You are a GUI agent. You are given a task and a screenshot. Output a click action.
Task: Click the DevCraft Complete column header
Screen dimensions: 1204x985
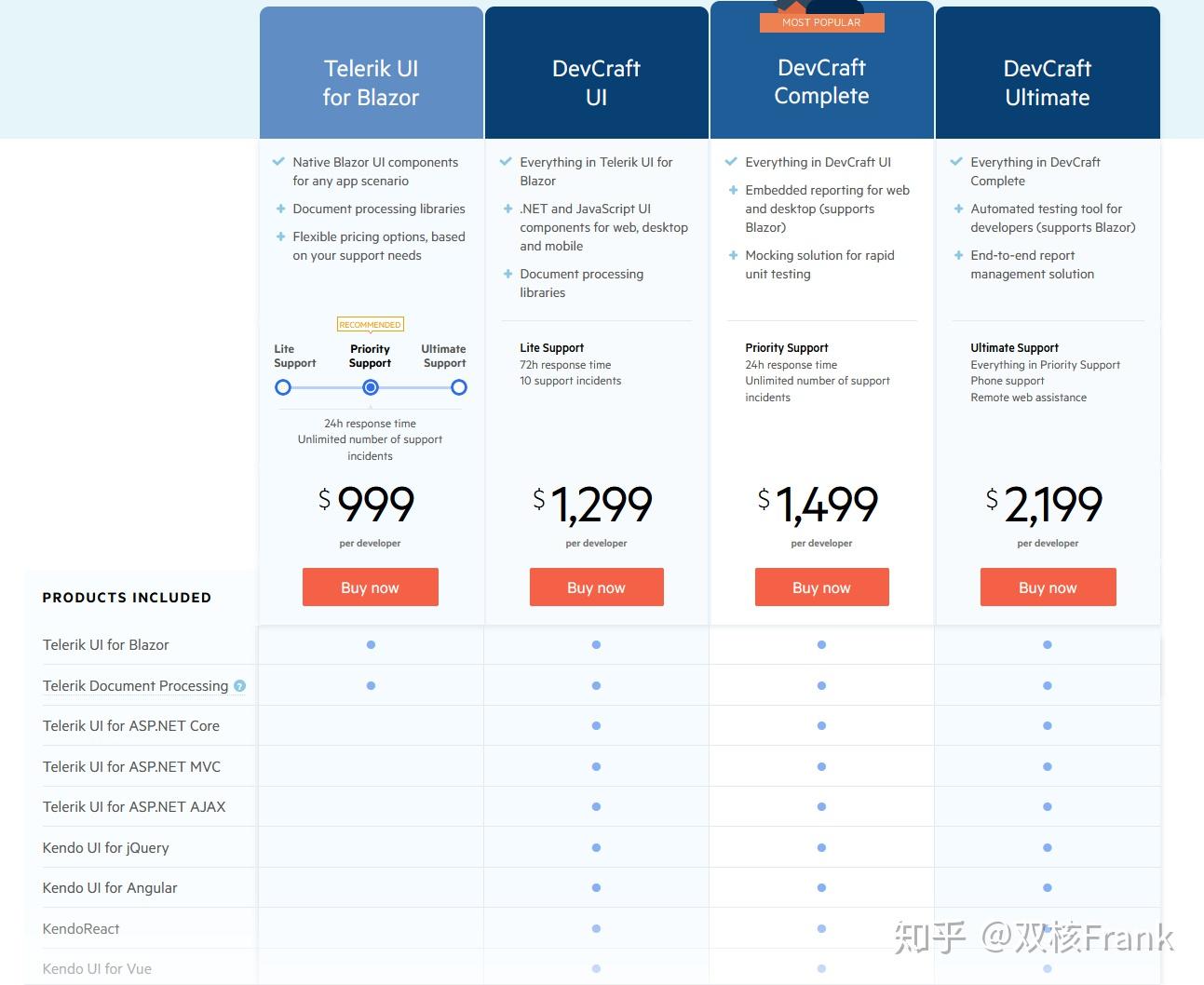point(821,82)
